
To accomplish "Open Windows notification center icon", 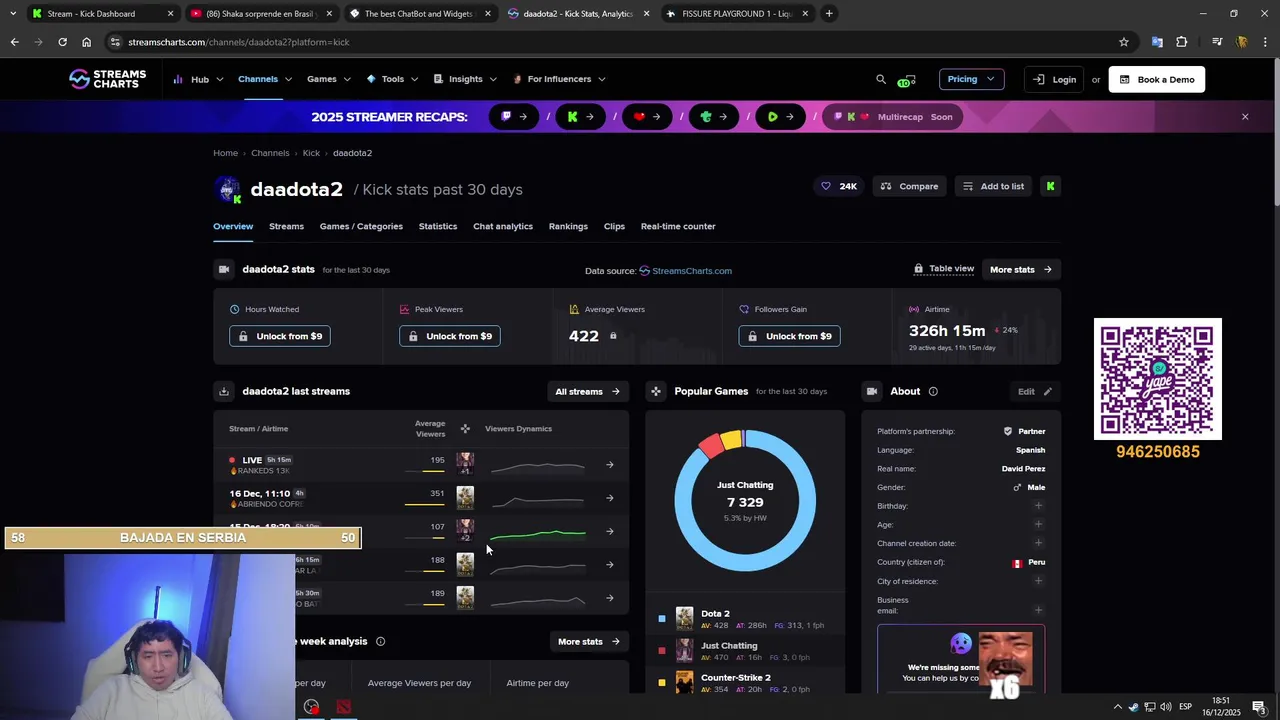I will pos(1259,707).
